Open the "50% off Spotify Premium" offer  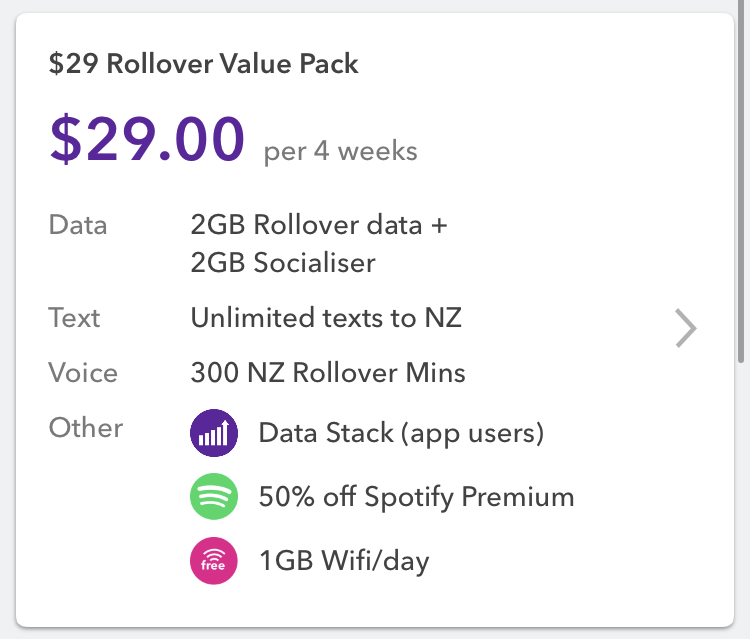pos(416,497)
